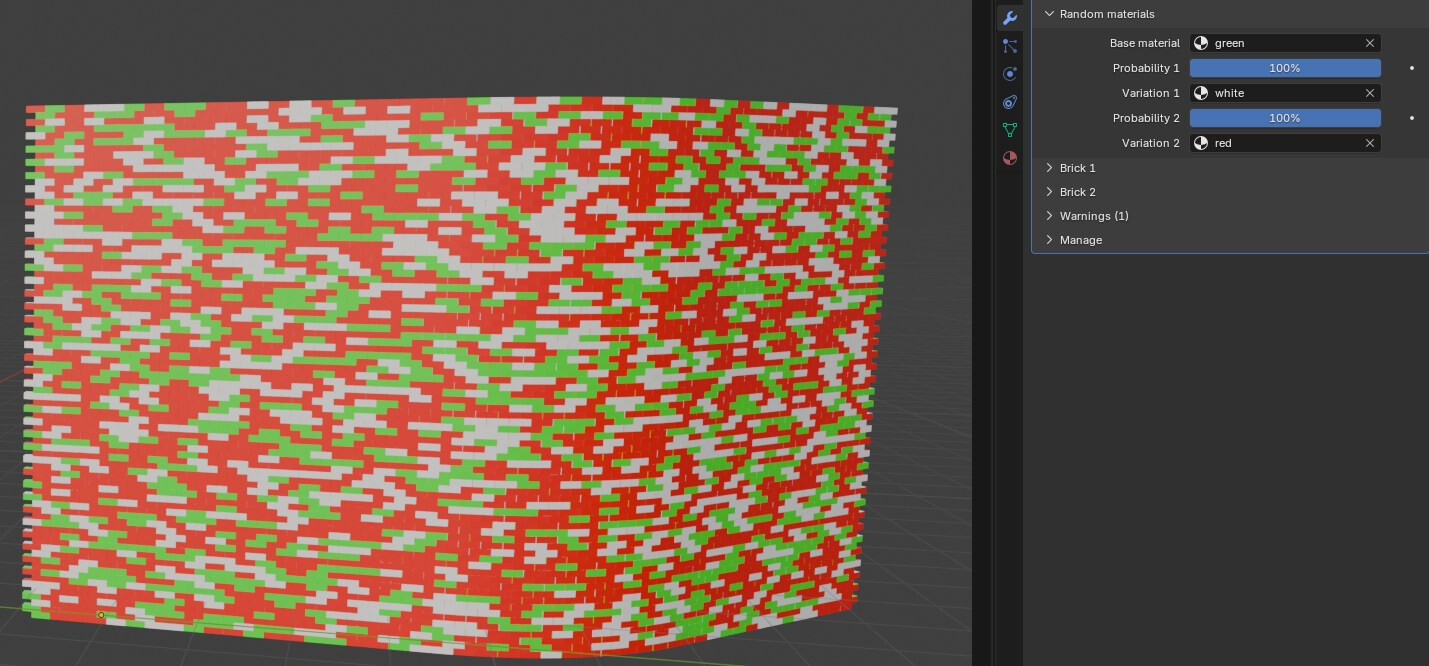Collapse the Random materials panel
Screen dimensions: 1429x666
coord(1049,14)
